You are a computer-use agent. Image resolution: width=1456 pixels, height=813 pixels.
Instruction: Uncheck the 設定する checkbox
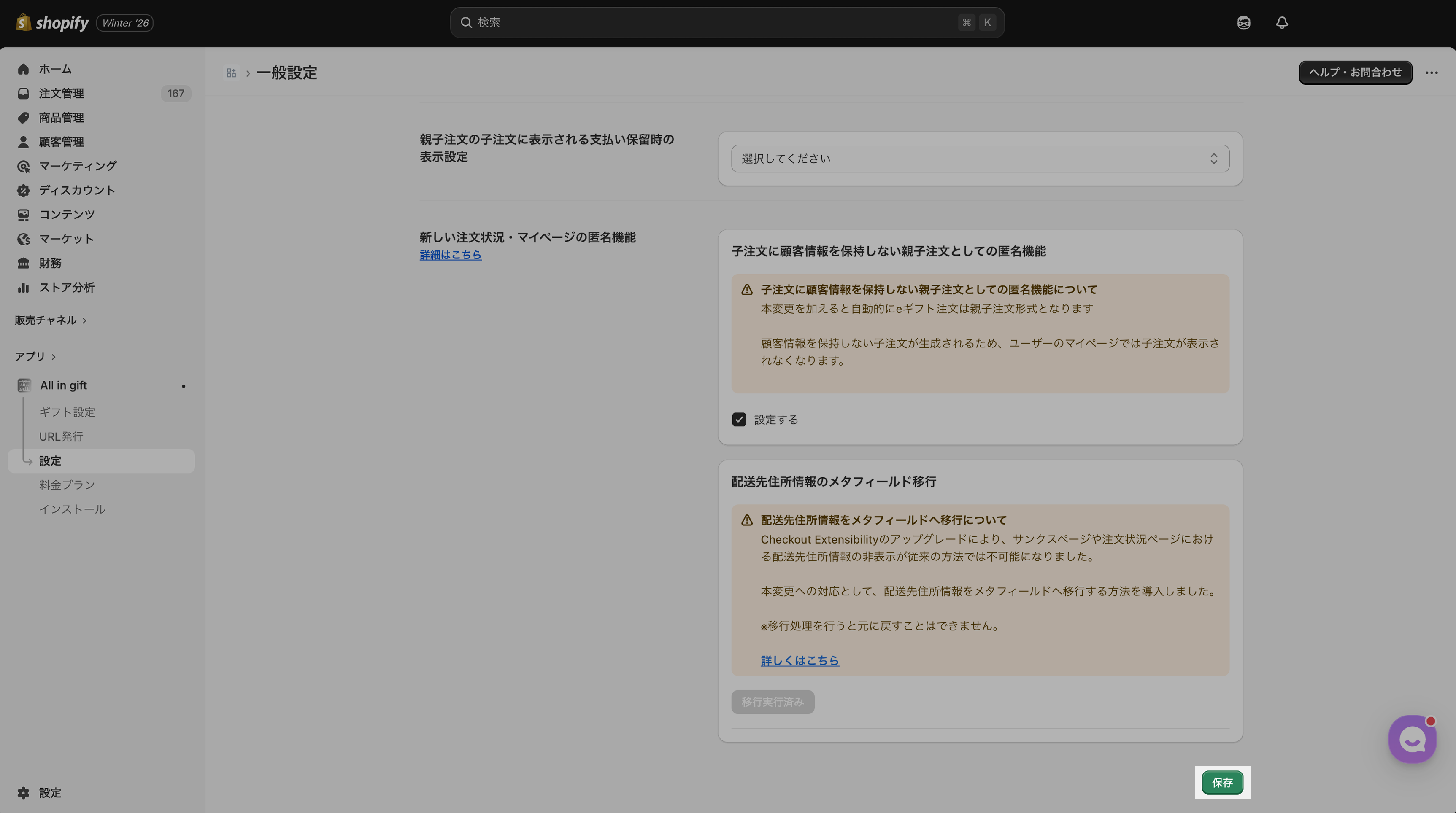(x=739, y=419)
